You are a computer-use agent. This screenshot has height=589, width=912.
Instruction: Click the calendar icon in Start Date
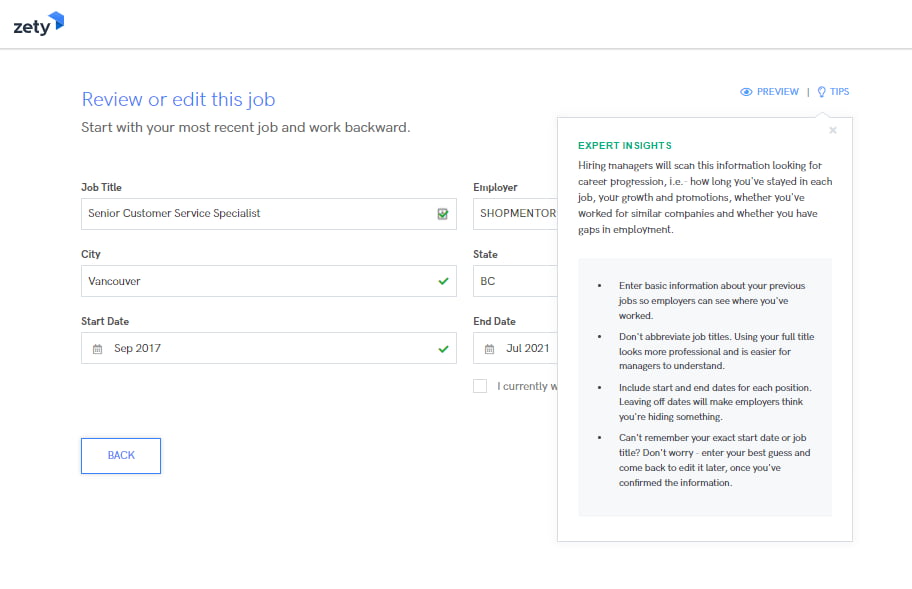[x=98, y=349]
